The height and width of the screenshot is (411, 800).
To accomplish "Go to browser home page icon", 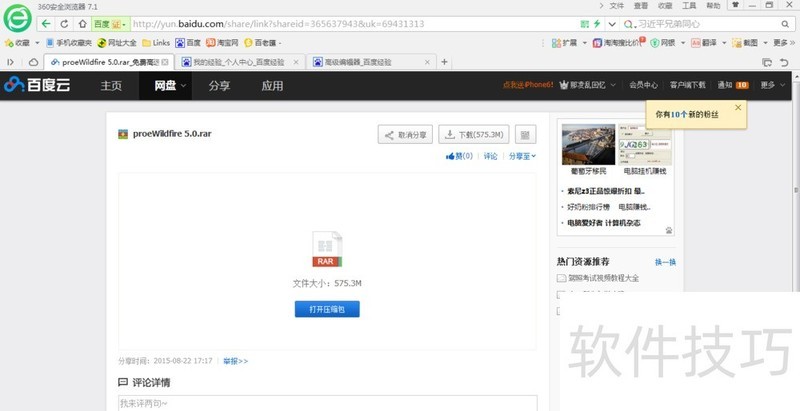I will coord(82,24).
